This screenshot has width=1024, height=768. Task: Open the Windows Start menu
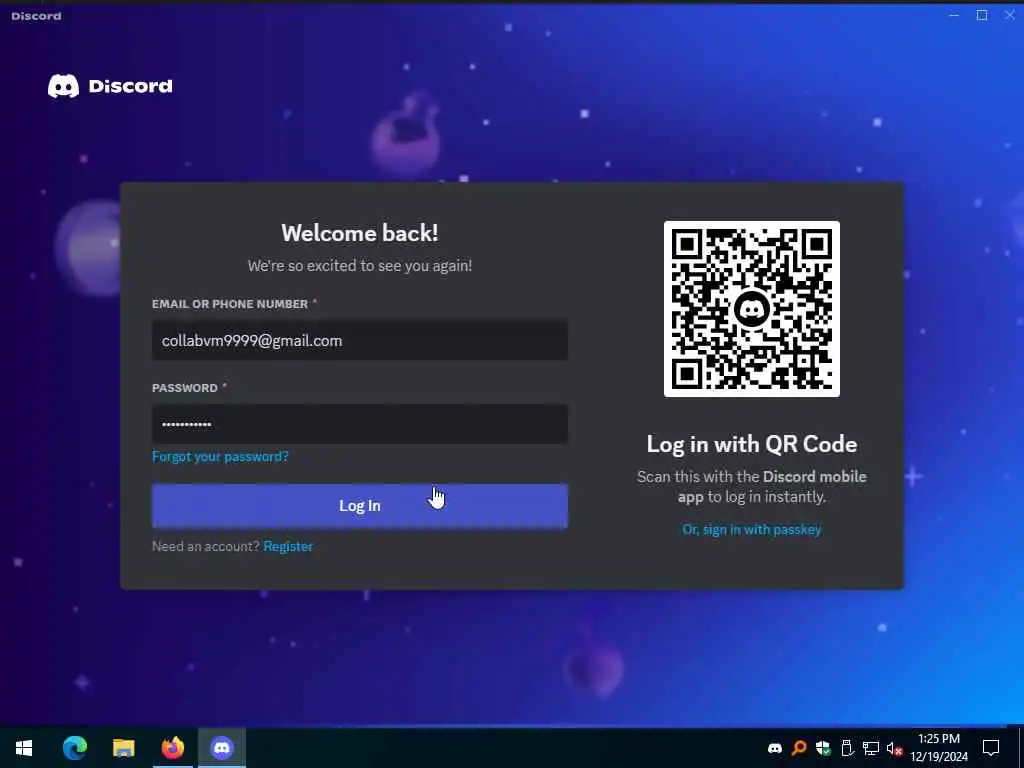tap(24, 748)
